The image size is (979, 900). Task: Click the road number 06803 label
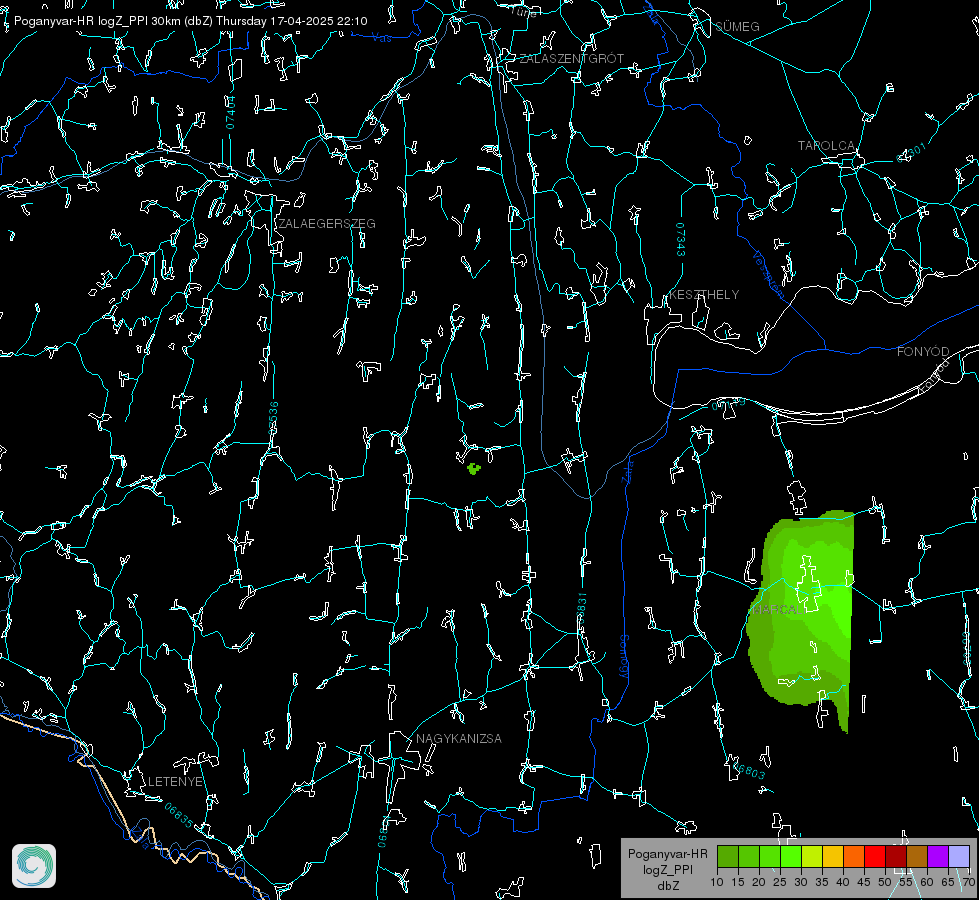pyautogui.click(x=747, y=769)
